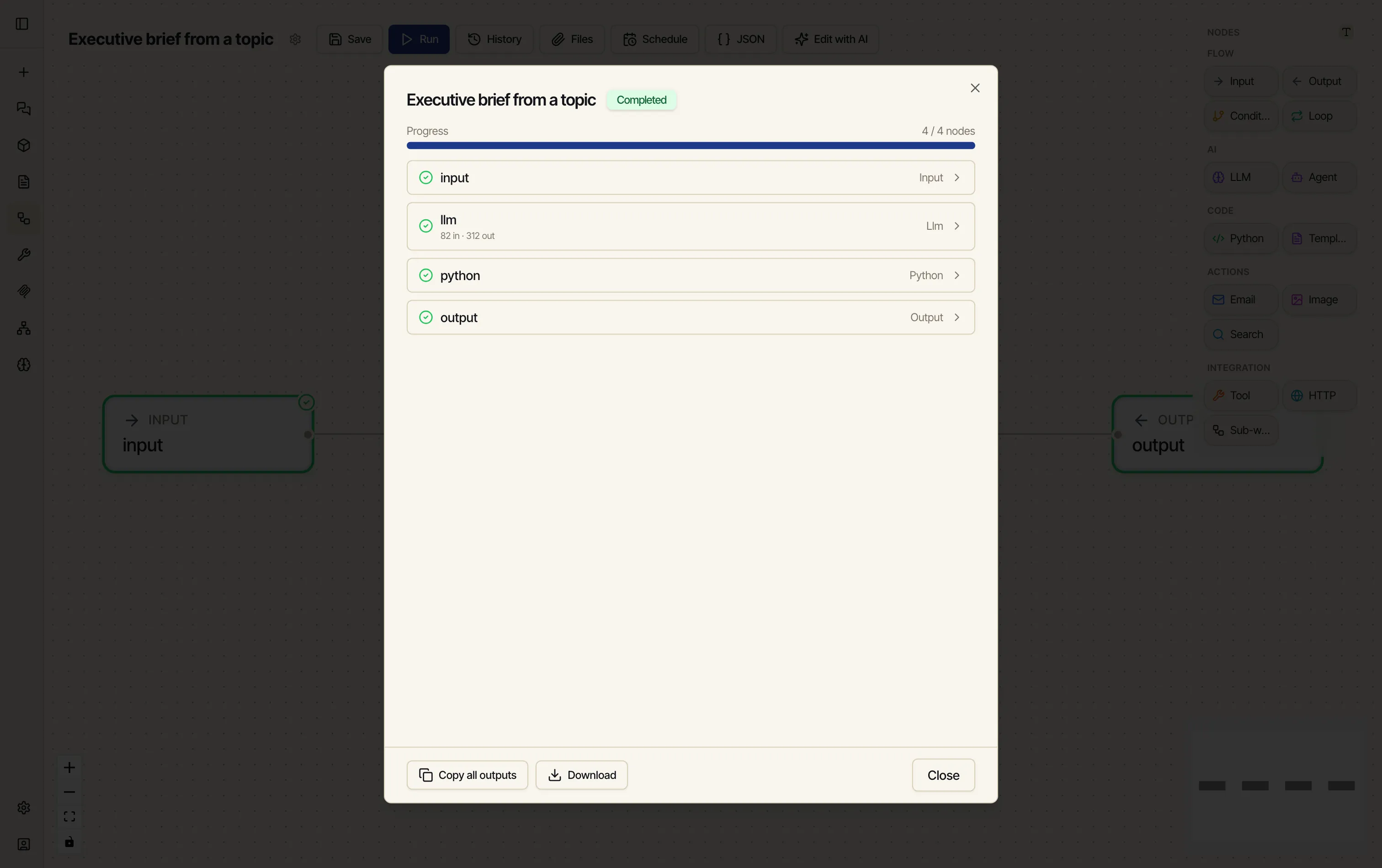Screen dimensions: 1382x868
Task: Expand the output row chevron
Action: (957, 317)
